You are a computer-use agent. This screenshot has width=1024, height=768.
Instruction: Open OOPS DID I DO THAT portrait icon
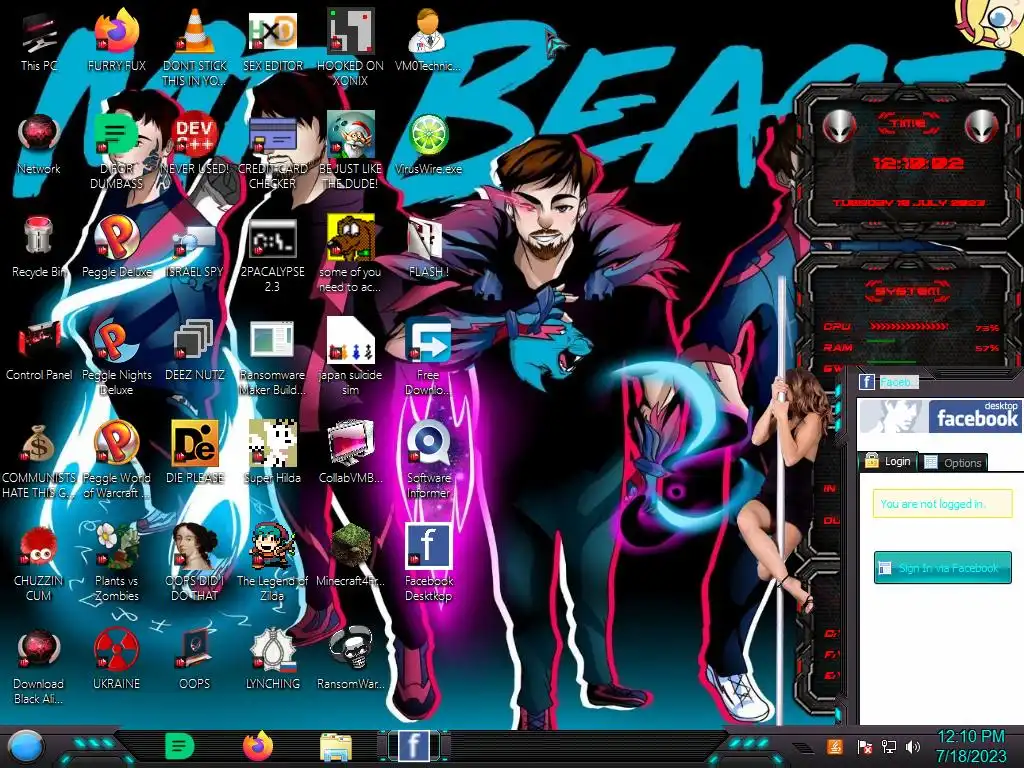point(194,564)
